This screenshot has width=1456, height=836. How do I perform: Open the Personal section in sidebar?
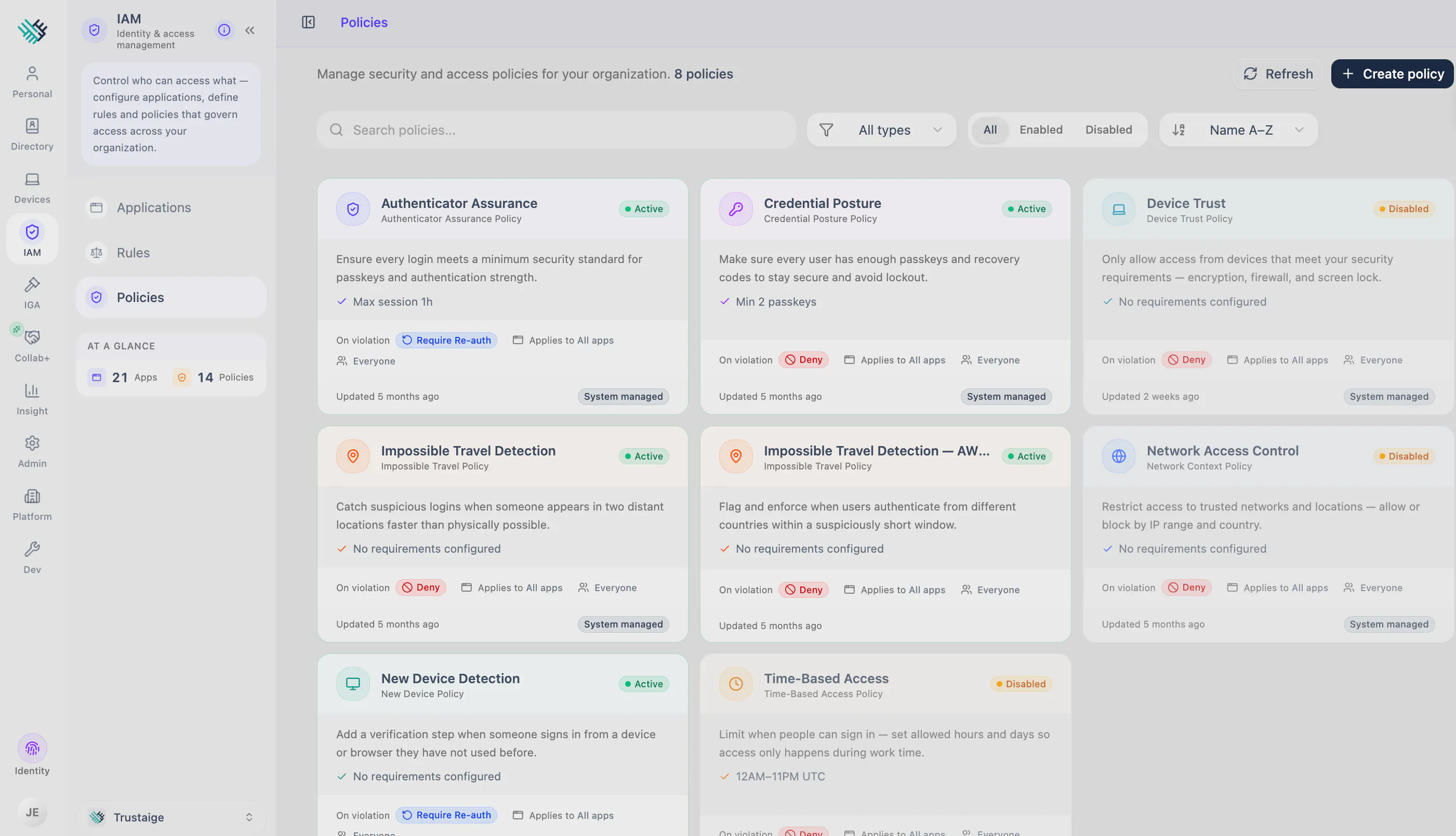pyautogui.click(x=32, y=82)
